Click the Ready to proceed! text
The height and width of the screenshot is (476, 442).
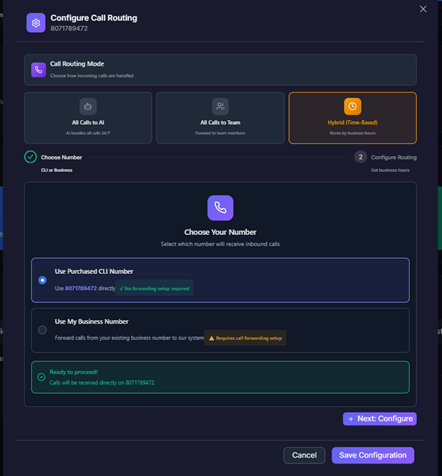tap(74, 372)
